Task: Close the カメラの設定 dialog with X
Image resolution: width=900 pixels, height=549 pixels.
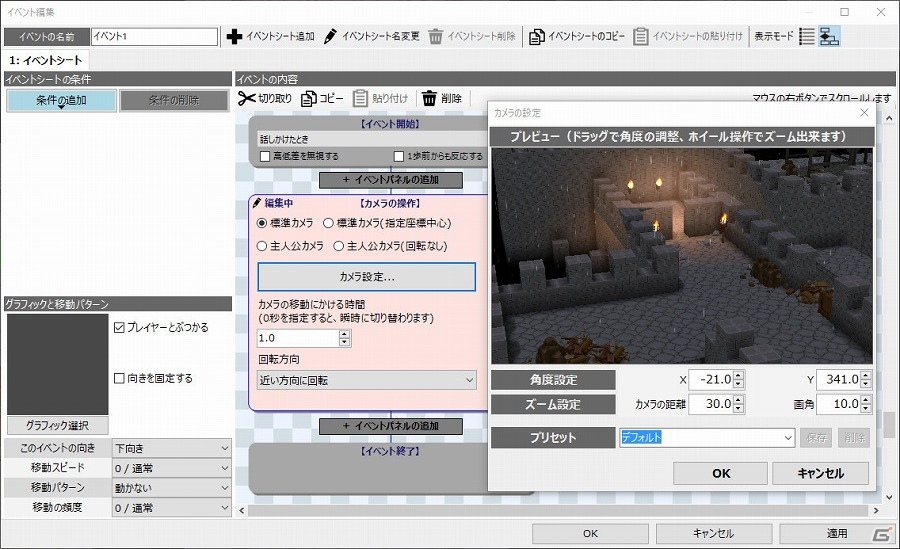Action: point(864,113)
